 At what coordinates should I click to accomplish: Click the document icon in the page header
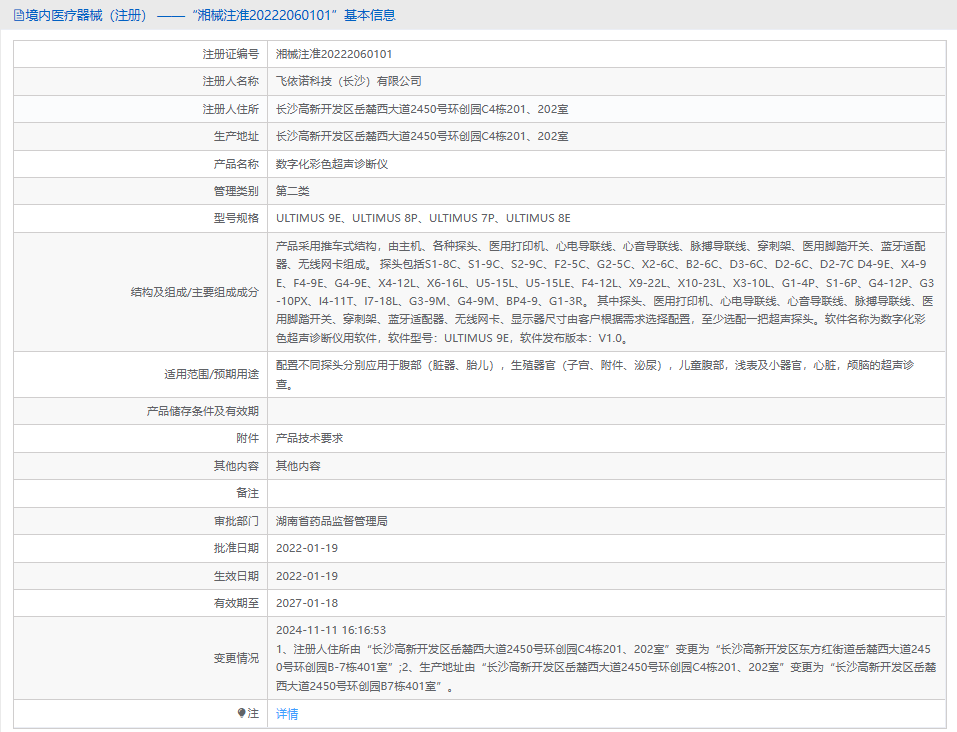point(19,15)
